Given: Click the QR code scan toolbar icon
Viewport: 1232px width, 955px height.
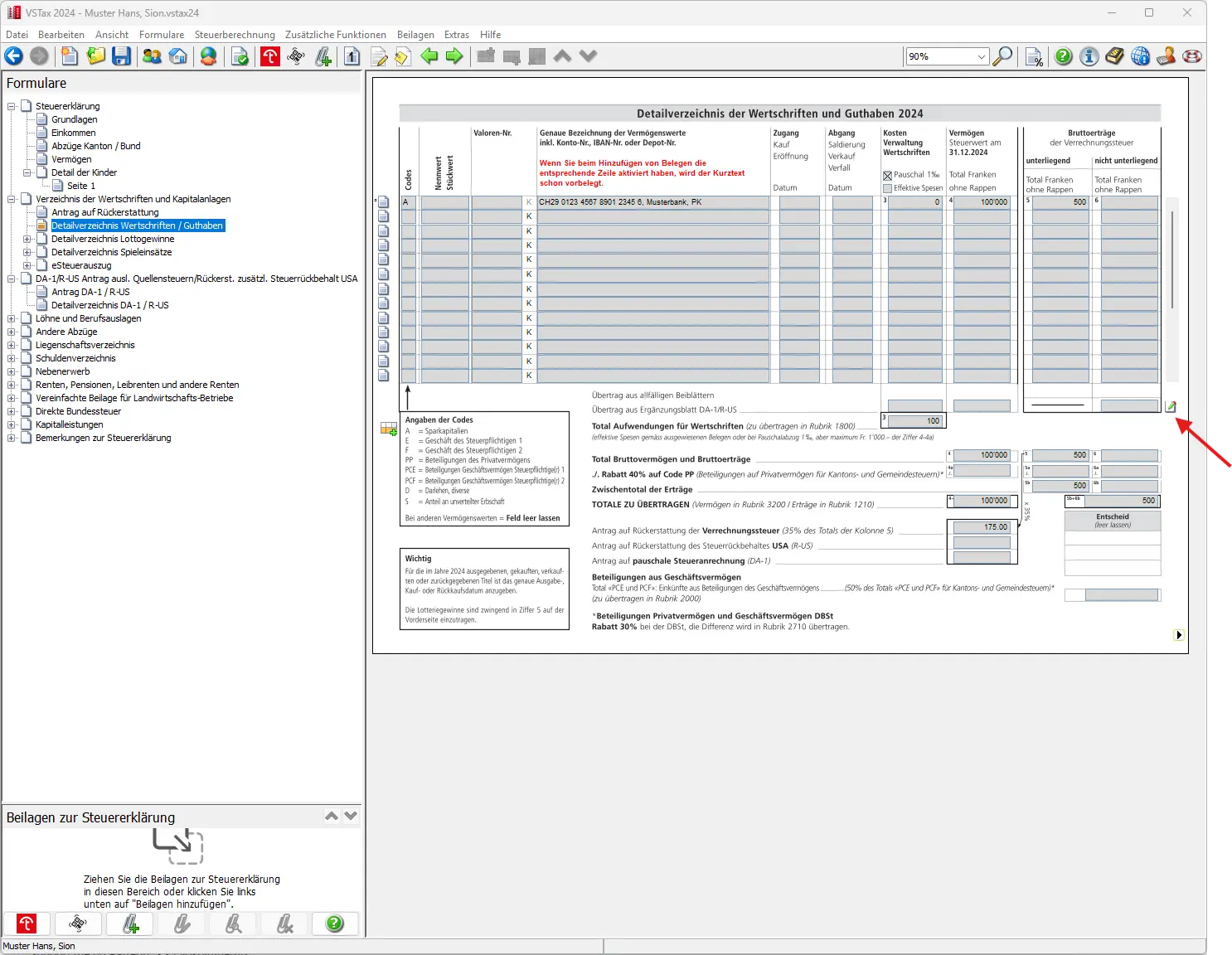Looking at the screenshot, I should click(x=296, y=56).
